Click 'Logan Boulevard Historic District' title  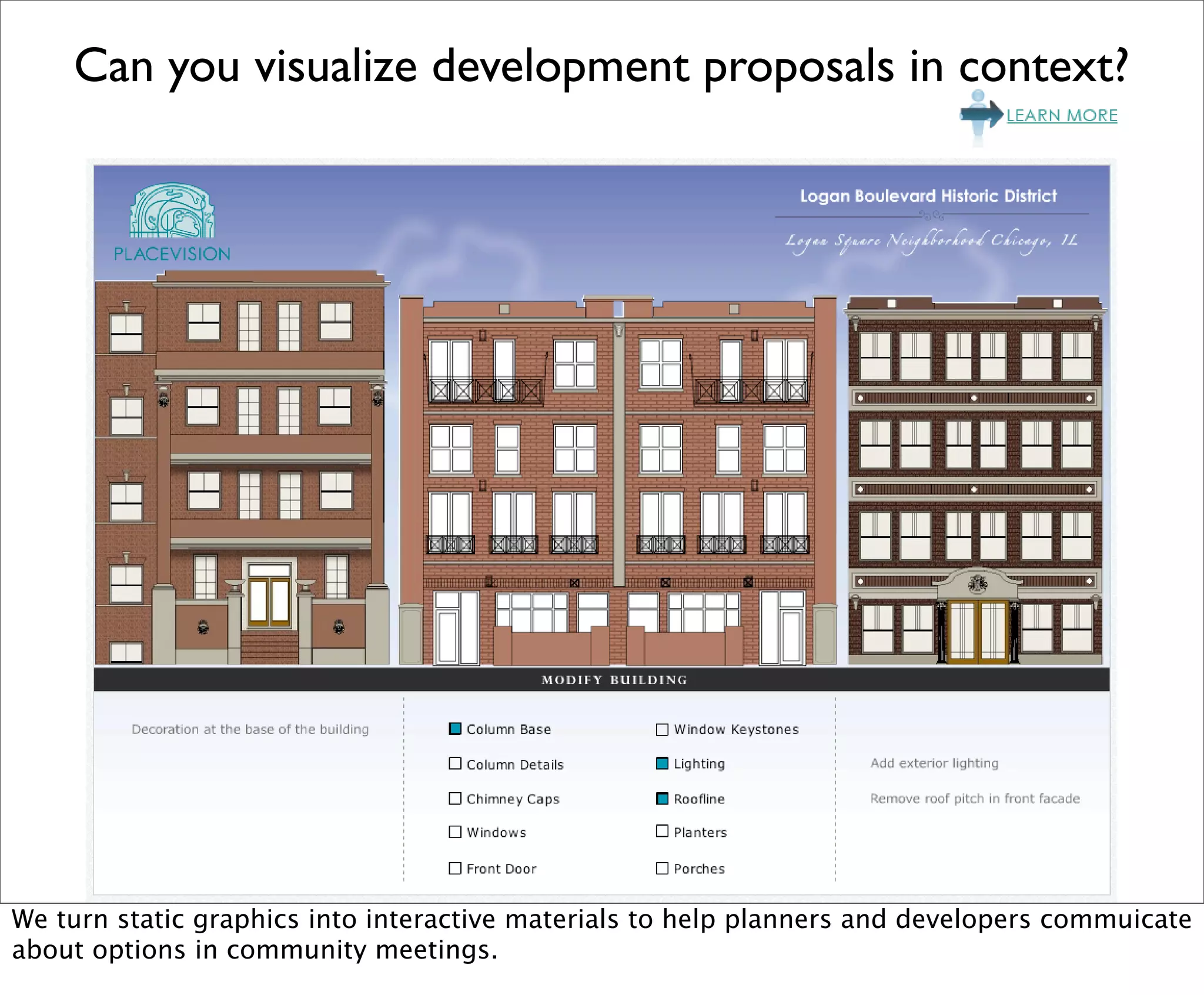[928, 196]
